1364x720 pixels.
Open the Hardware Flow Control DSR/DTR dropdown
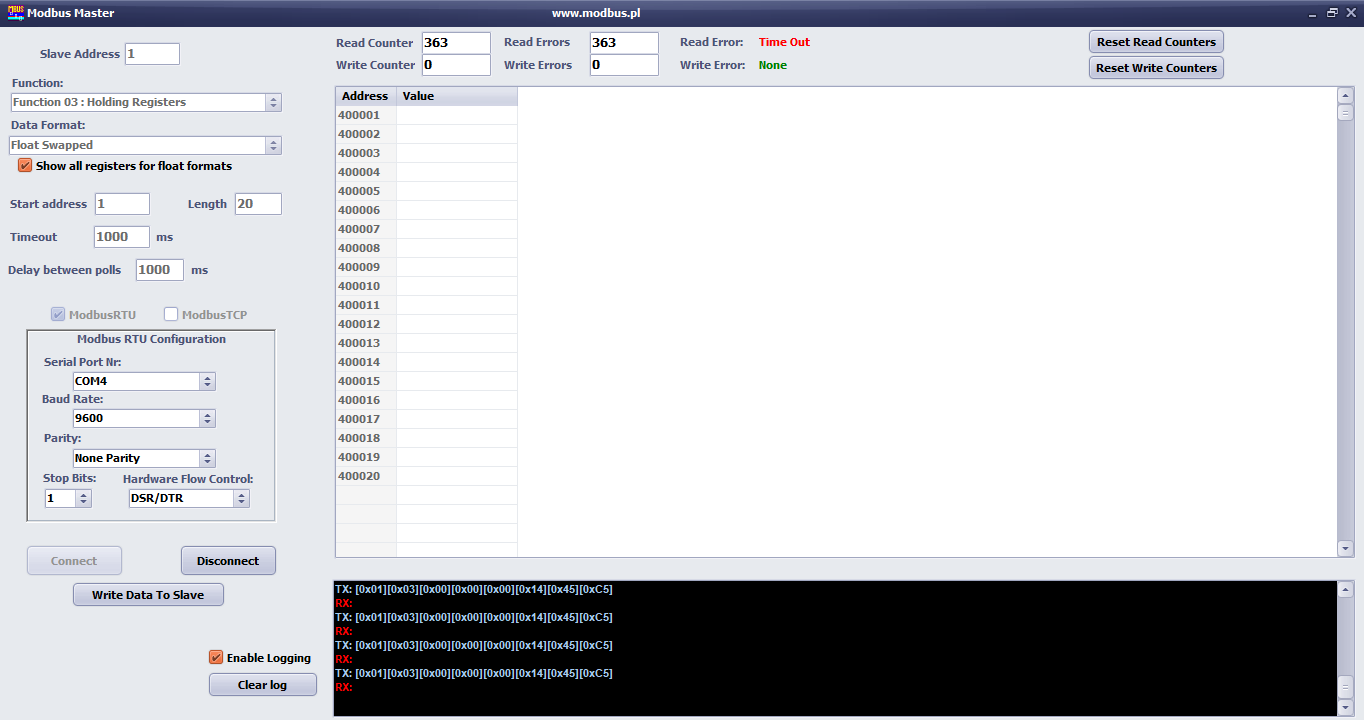[189, 498]
